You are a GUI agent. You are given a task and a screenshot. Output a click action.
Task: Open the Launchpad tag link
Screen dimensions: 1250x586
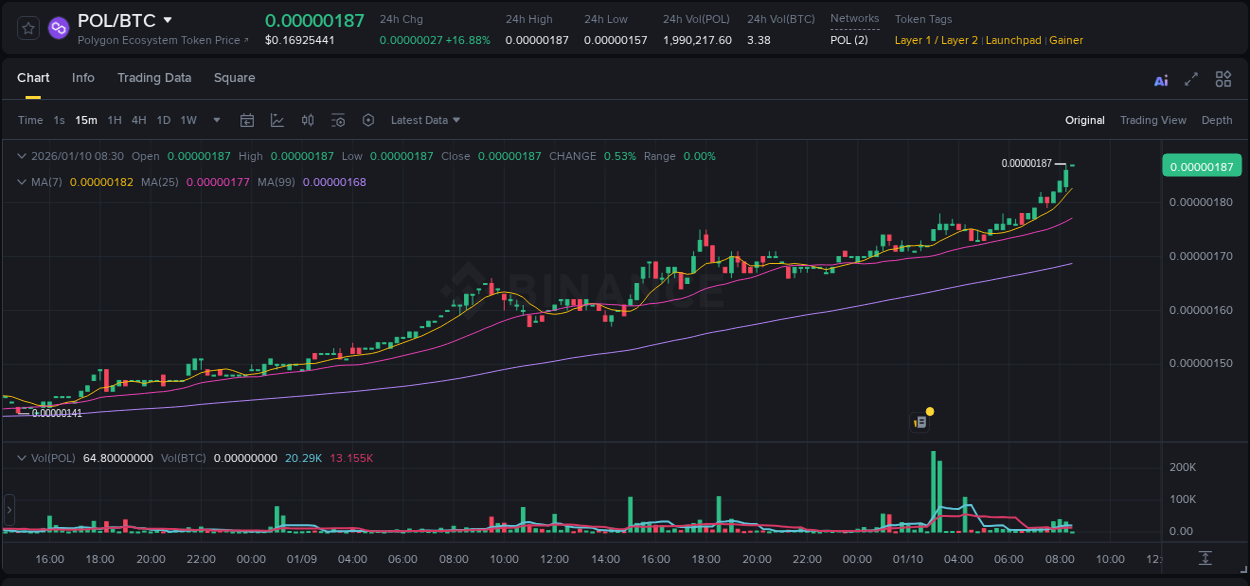tap(1013, 40)
